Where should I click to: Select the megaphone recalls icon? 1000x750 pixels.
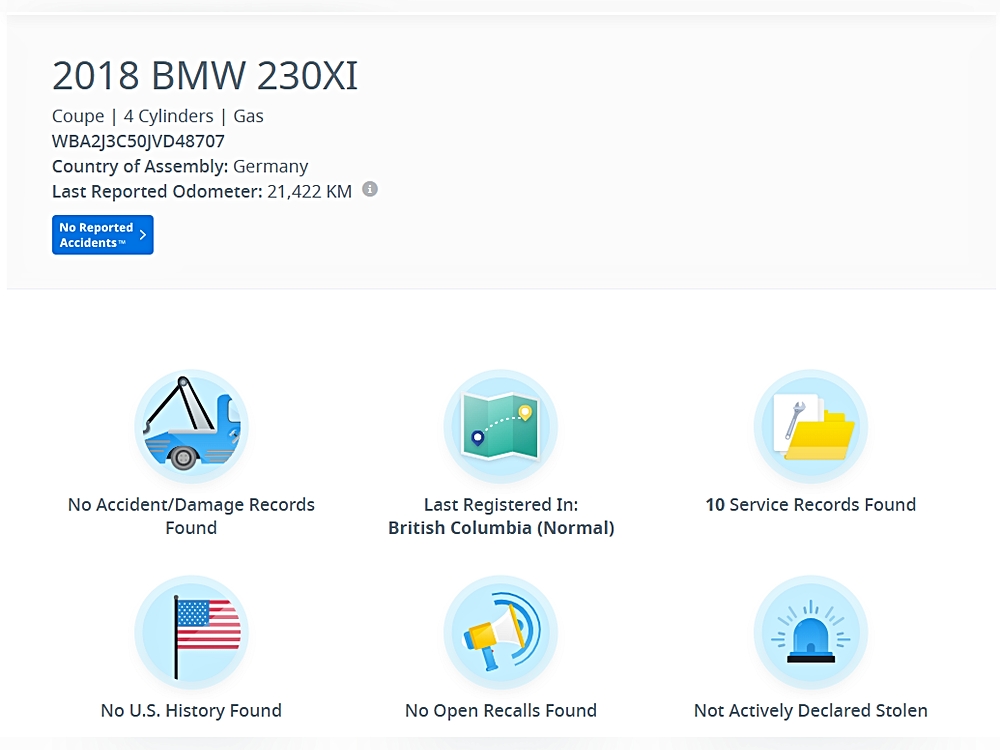point(500,632)
